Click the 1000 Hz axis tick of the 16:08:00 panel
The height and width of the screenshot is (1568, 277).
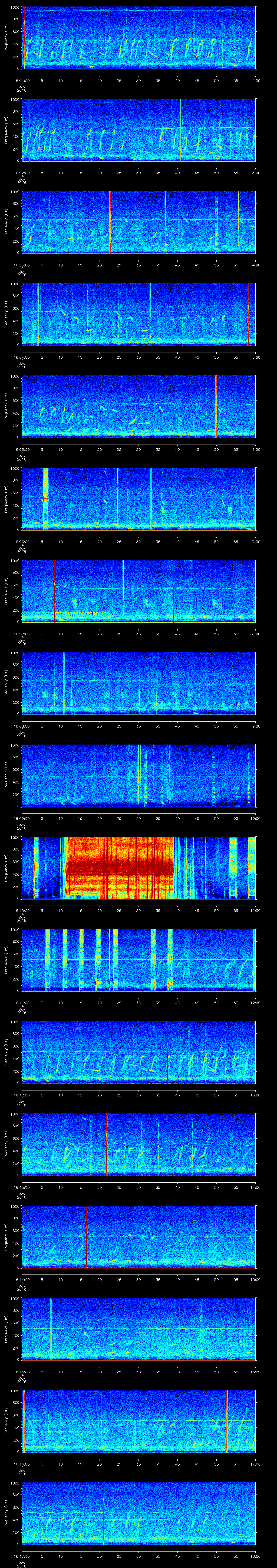[15, 653]
